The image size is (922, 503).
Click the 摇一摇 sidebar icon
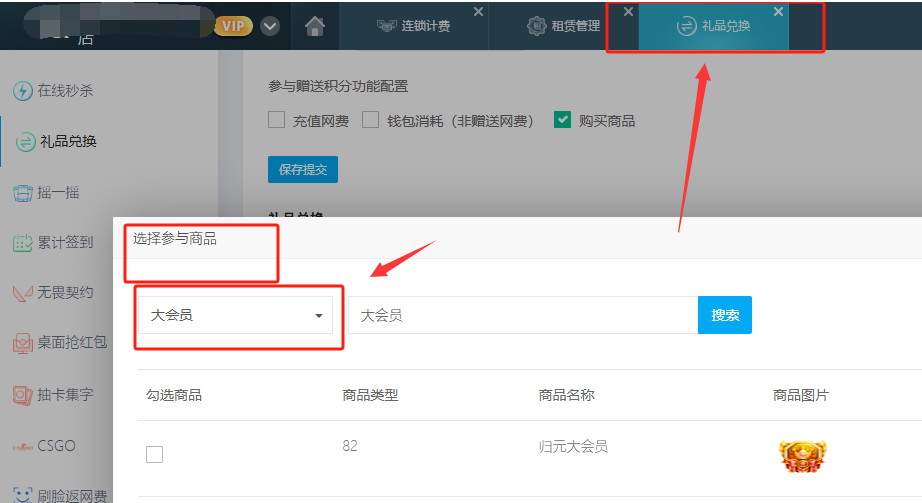(x=22, y=193)
